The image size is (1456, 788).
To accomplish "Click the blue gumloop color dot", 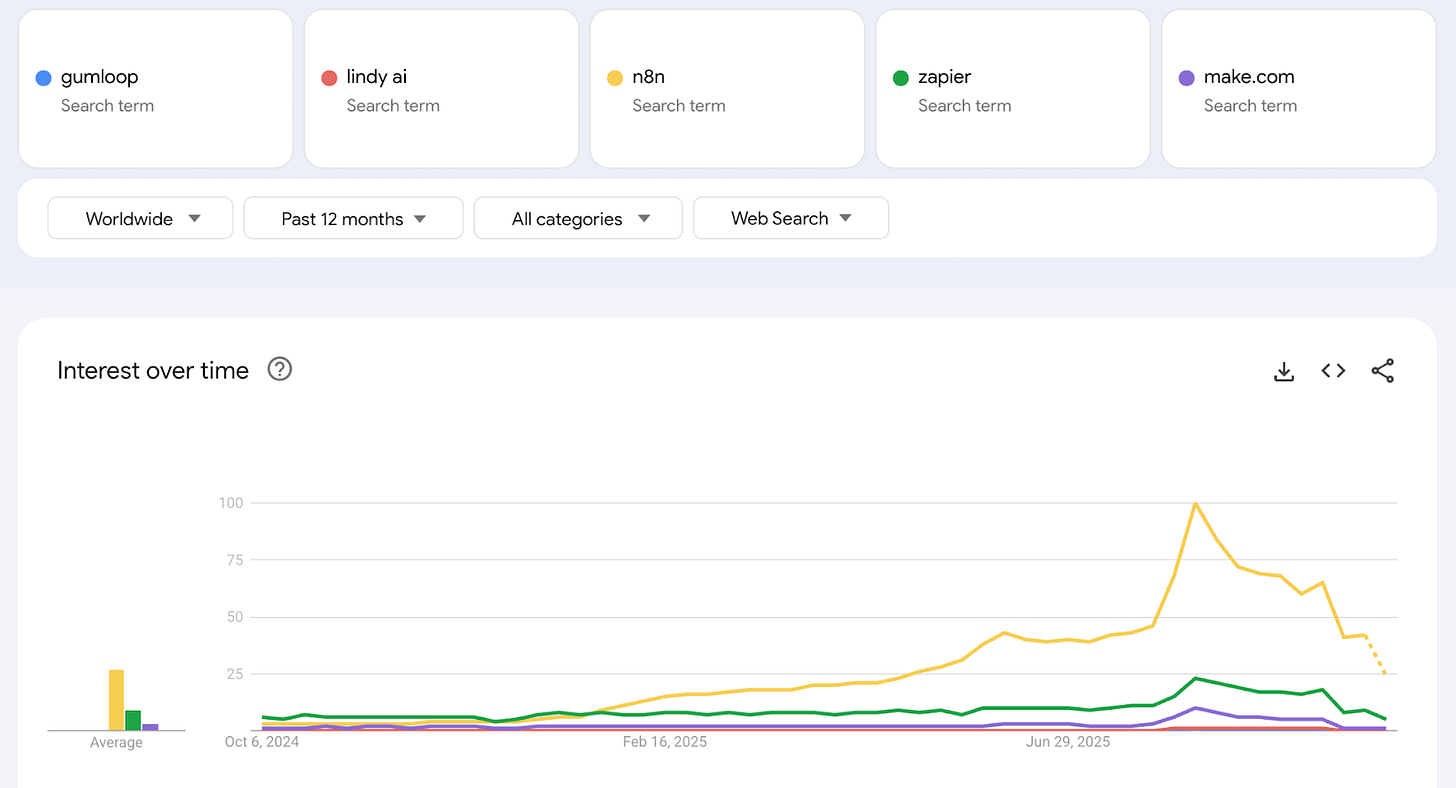I will 42,77.
